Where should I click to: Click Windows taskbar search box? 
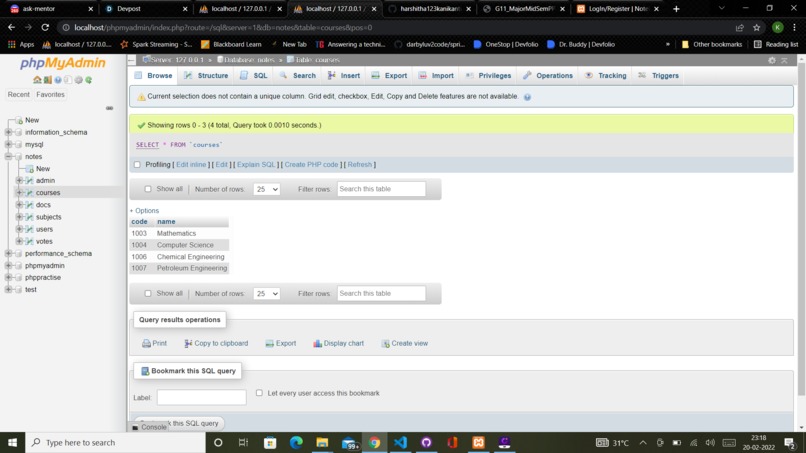(116, 443)
